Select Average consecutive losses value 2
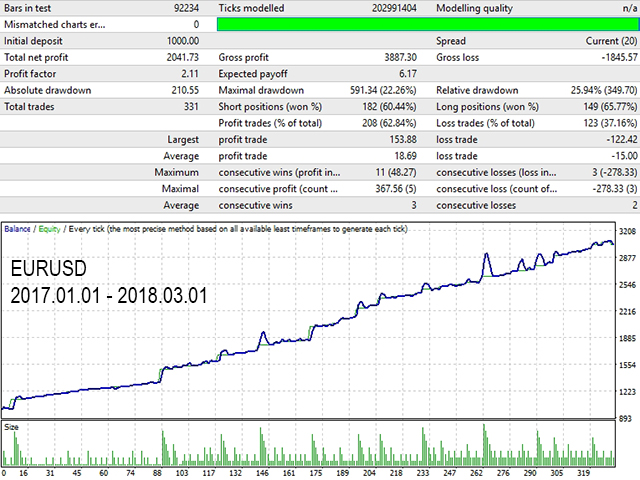Image resolution: width=640 pixels, height=480 pixels. (634, 205)
